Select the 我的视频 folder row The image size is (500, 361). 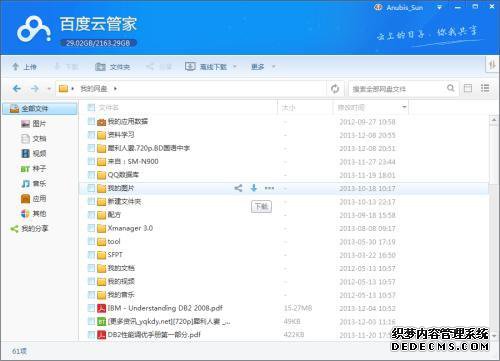click(x=284, y=282)
